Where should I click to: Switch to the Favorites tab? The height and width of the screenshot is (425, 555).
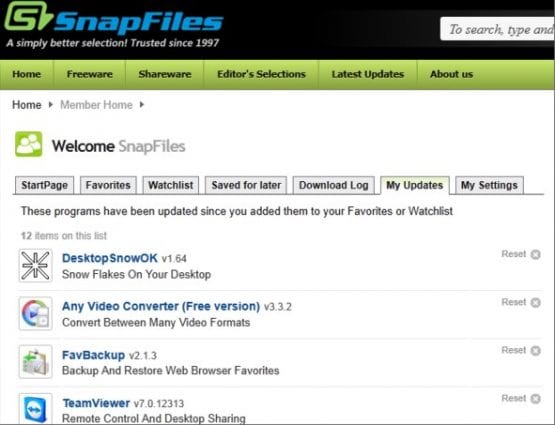tap(108, 185)
